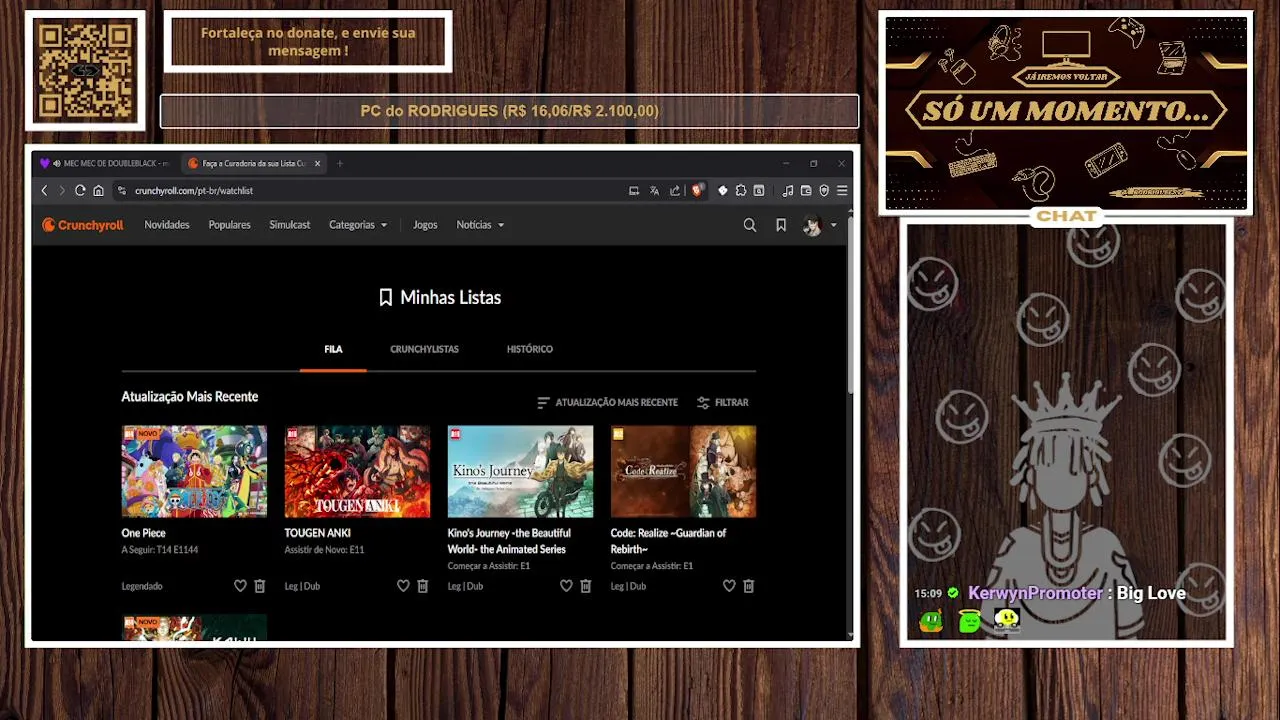This screenshot has width=1280, height=720.
Task: Click the PC do RODRIGUES donation goal bar
Action: [x=509, y=111]
